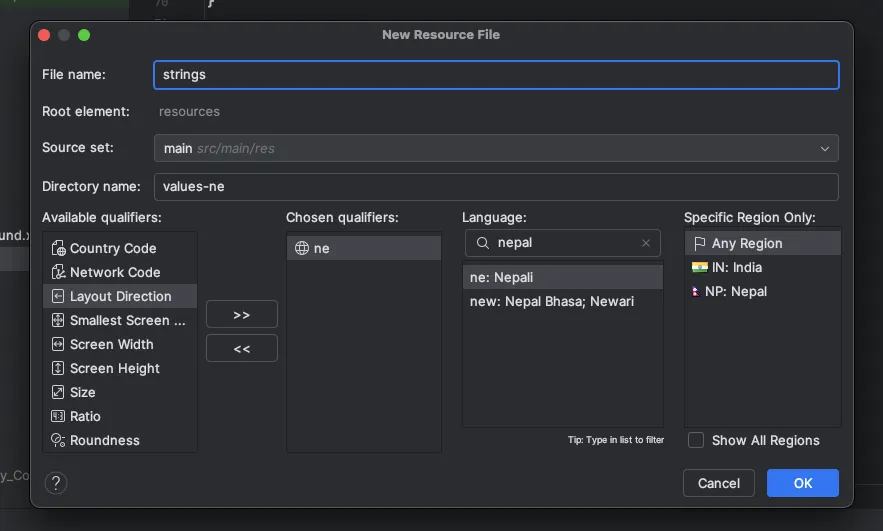Clear the nepal language search text
Image resolution: width=883 pixels, height=531 pixels.
[x=646, y=243]
